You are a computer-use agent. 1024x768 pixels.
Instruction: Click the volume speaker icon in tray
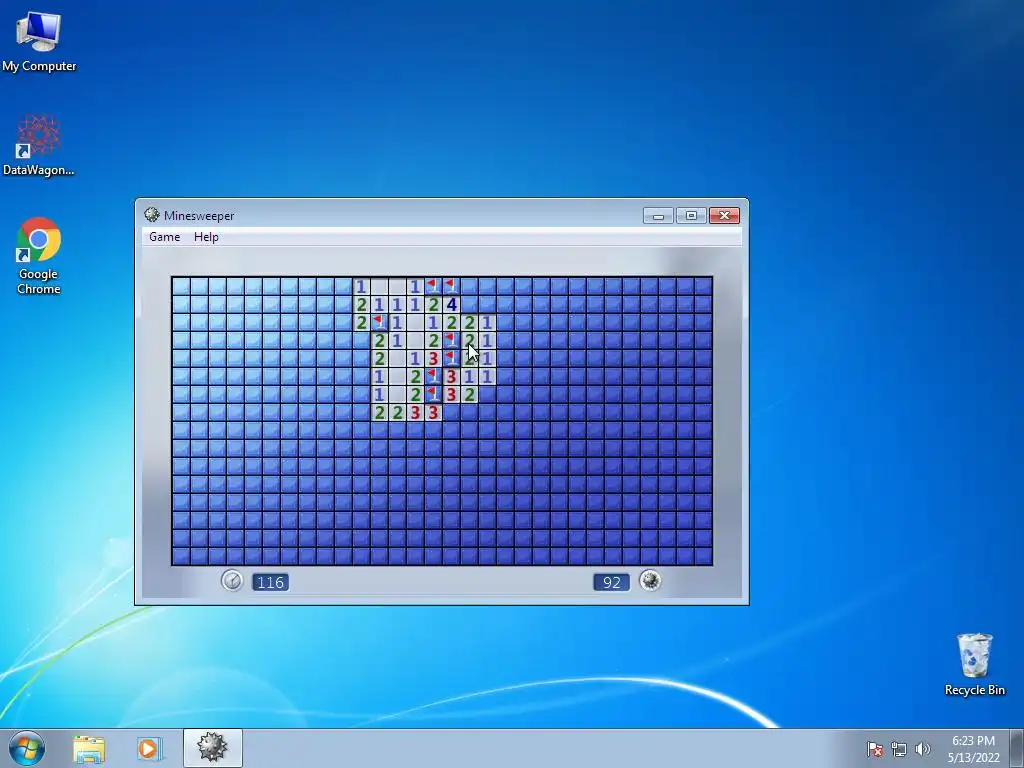click(x=922, y=749)
